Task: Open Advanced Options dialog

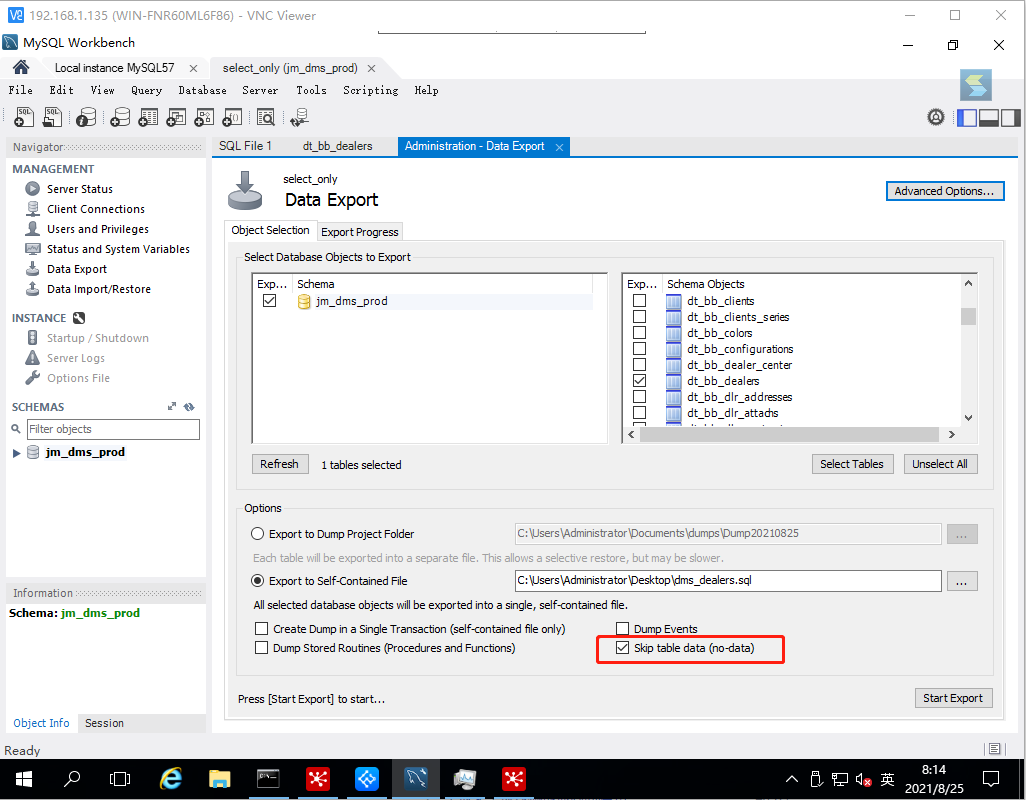Action: 945,191
